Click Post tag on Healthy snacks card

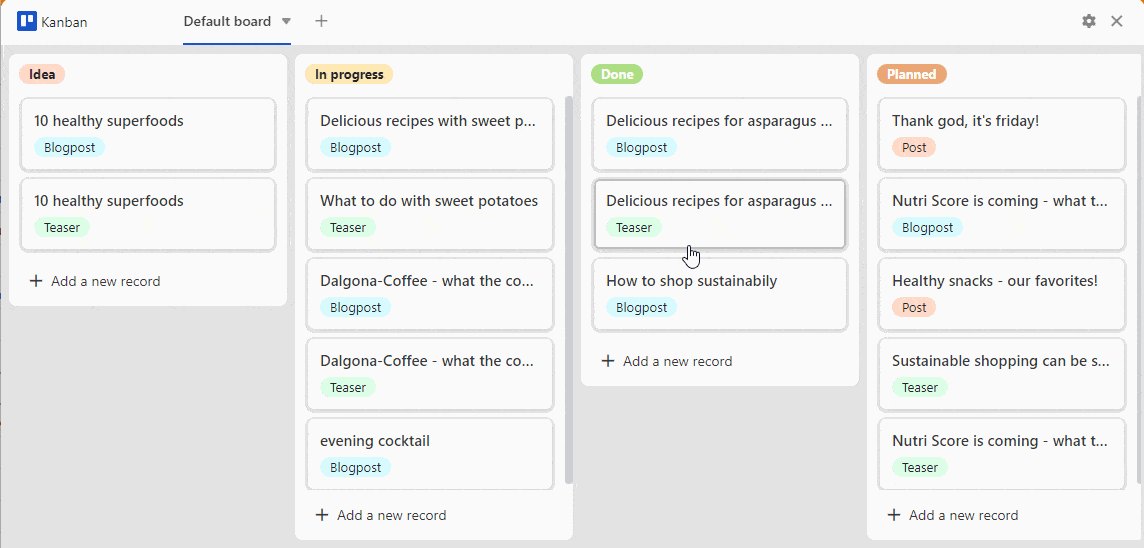[x=914, y=307]
